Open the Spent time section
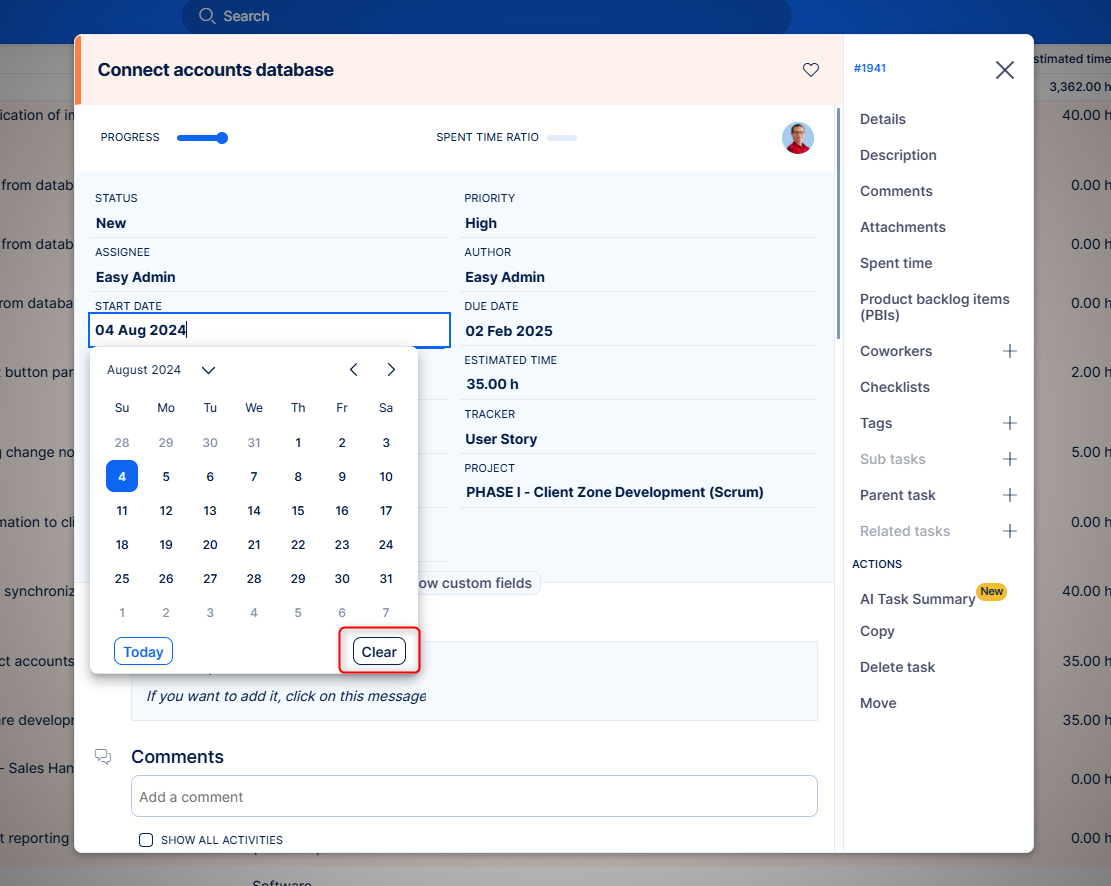This screenshot has width=1111, height=886. point(895,263)
